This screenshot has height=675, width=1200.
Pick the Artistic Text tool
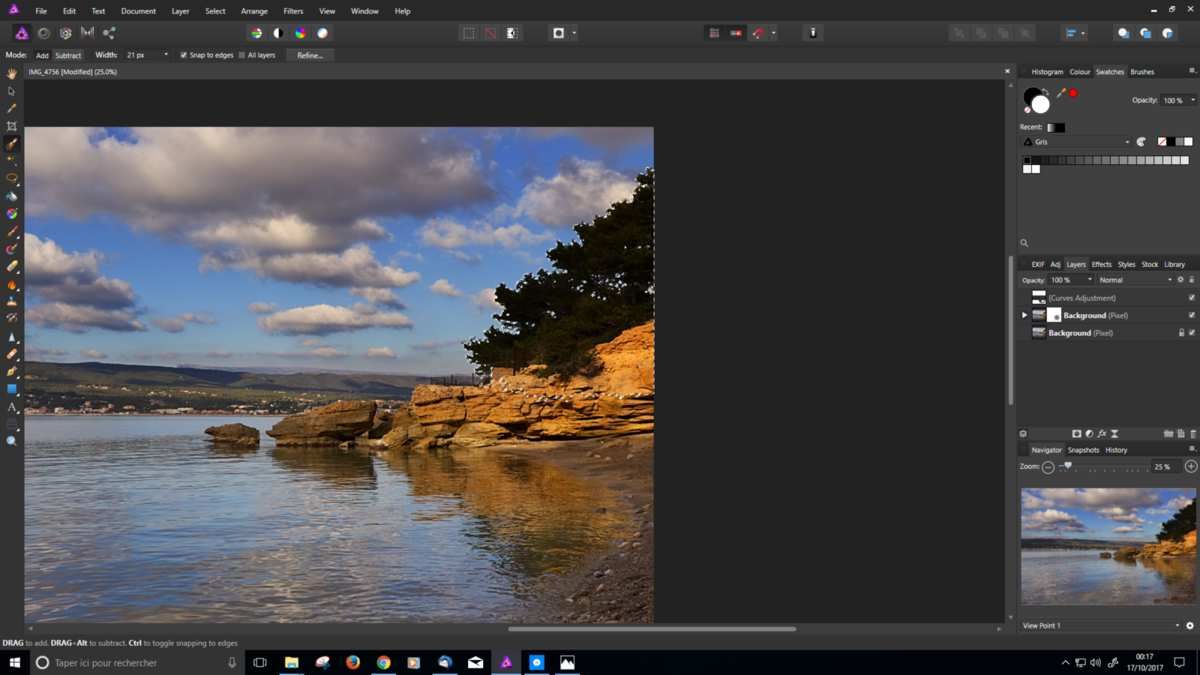tap(12, 407)
